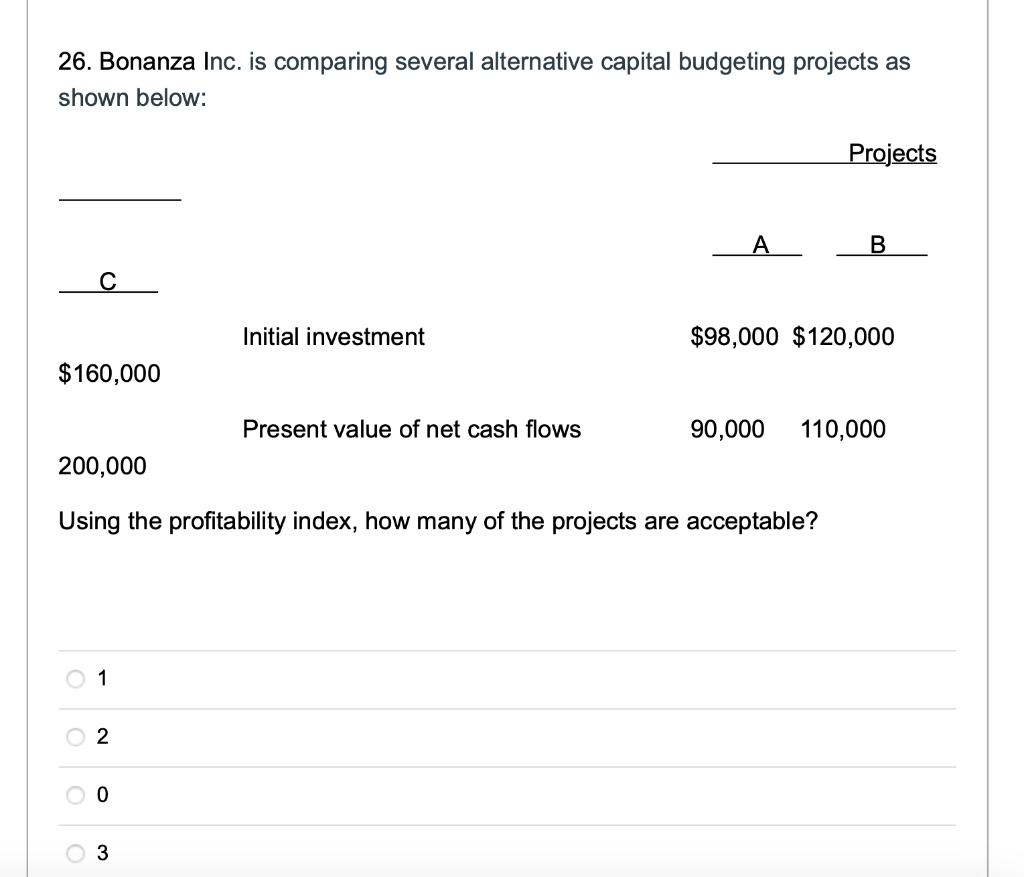Screen dimensions: 1024x877
Task: Select the radio button for answer 3
Action: (x=76, y=853)
